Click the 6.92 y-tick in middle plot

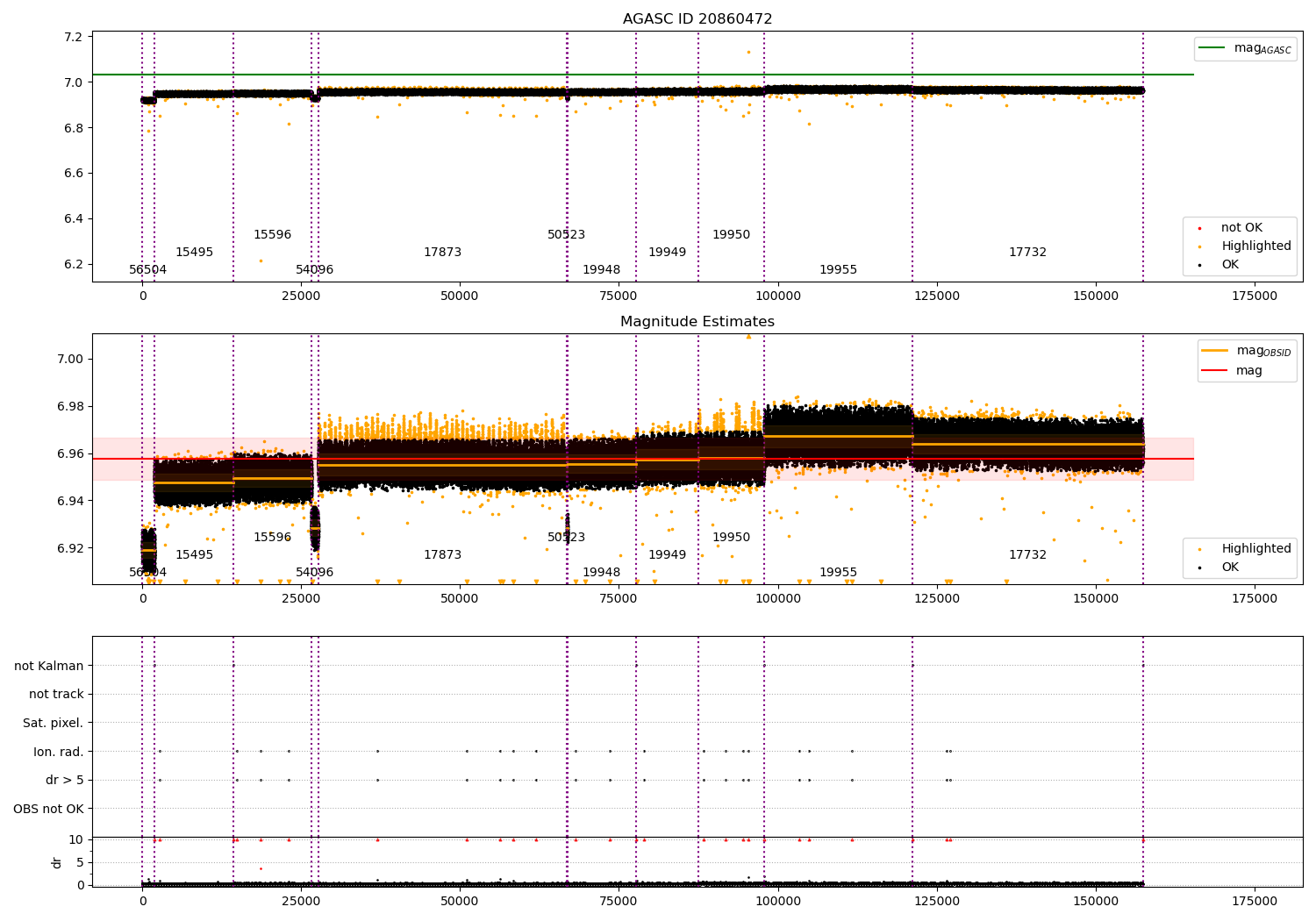72,548
